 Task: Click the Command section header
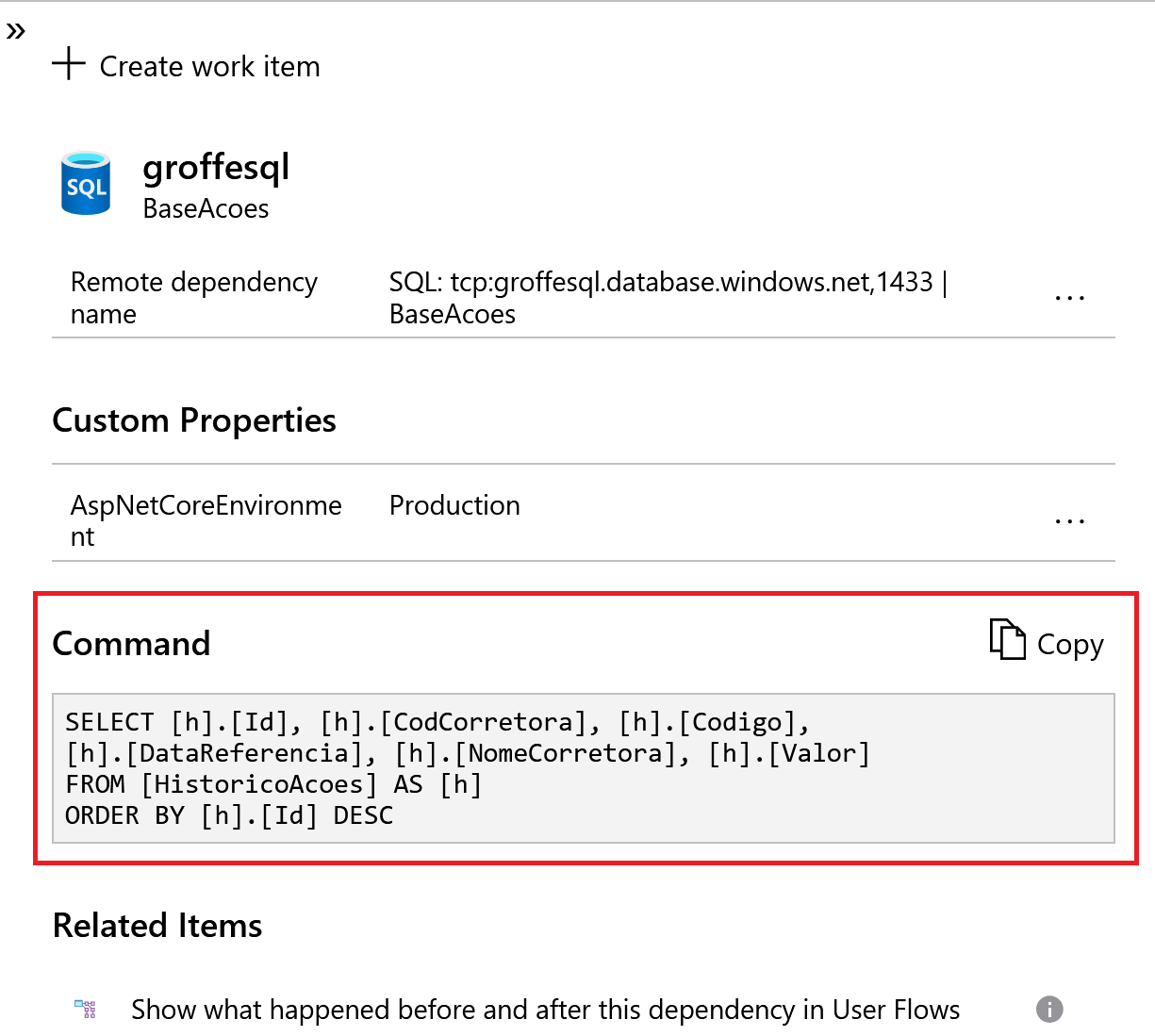pos(131,642)
